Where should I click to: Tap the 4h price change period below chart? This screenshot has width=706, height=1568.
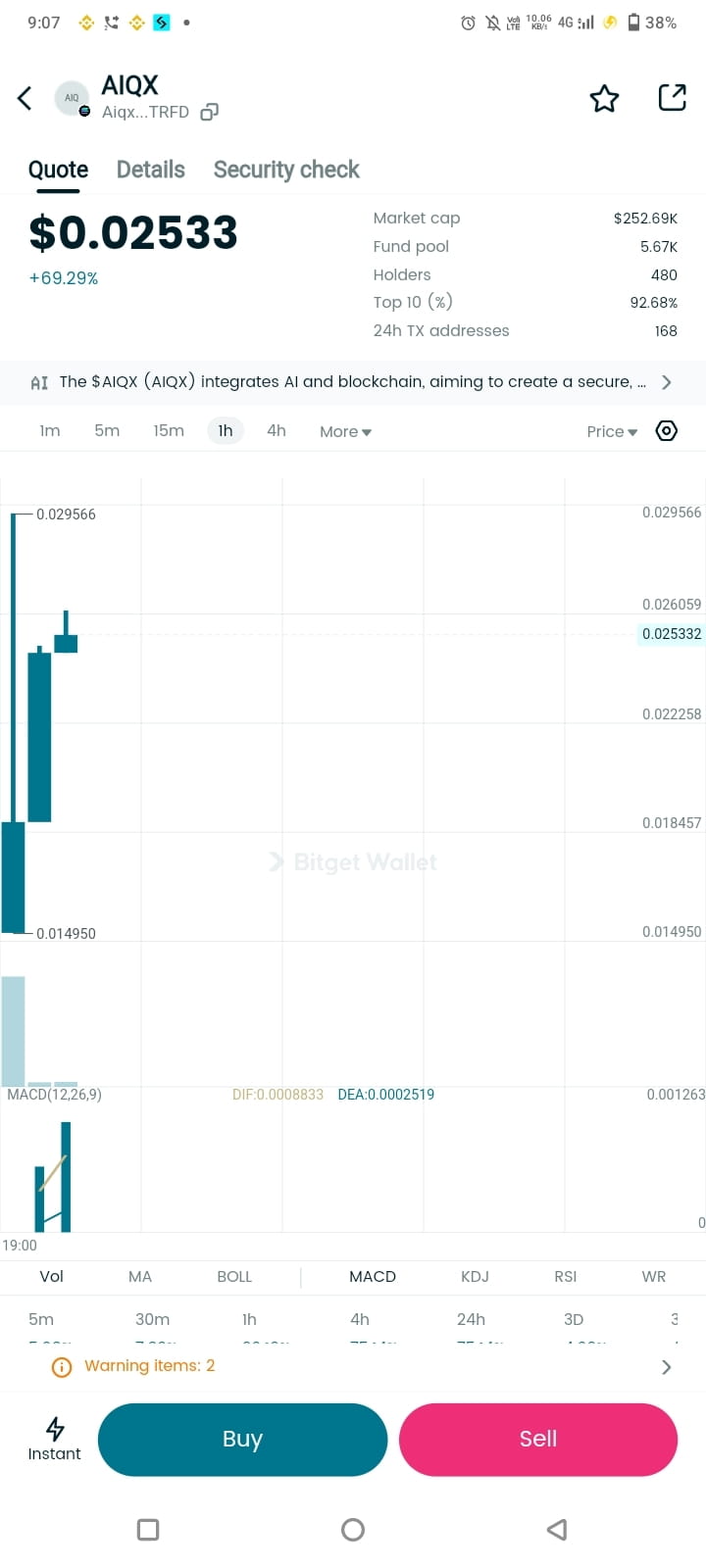tap(360, 1320)
